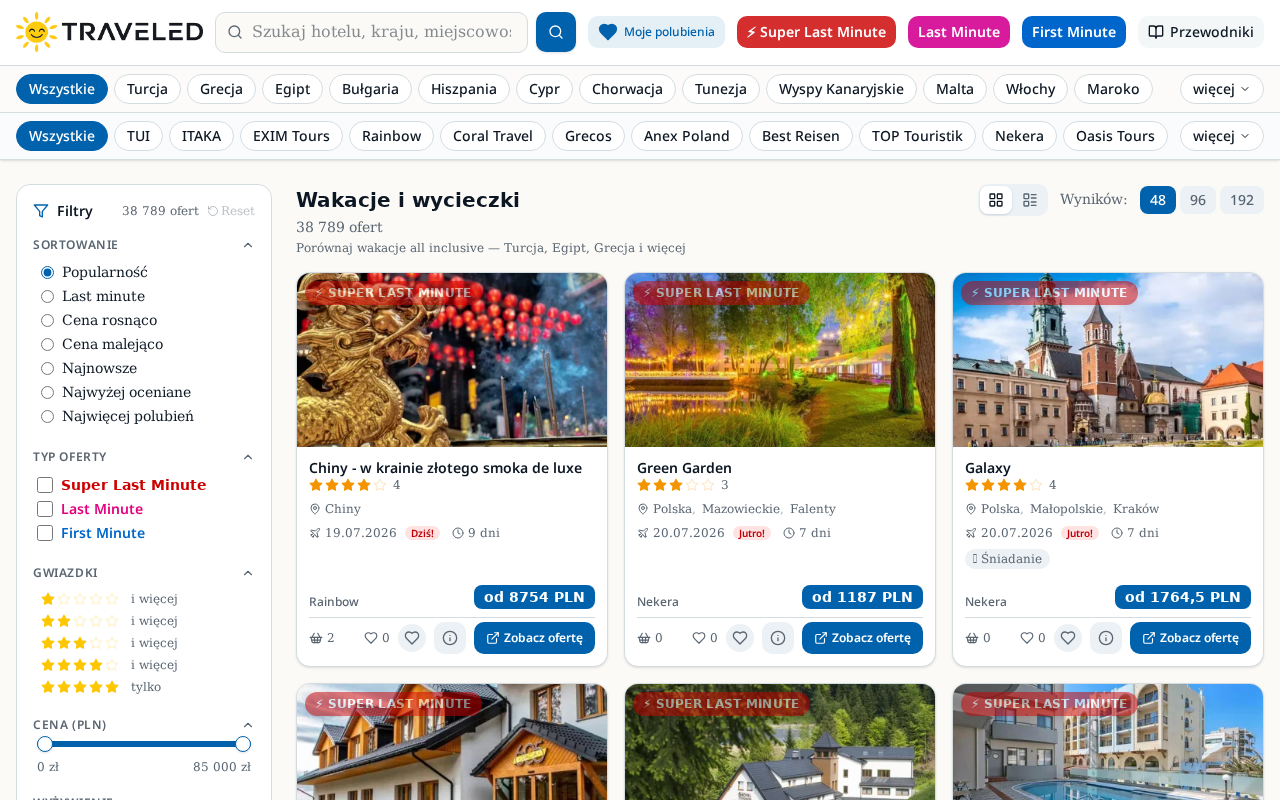Viewport: 1280px width, 800px height.
Task: Open the Galaxy Kraków castle photo
Action: [1108, 360]
